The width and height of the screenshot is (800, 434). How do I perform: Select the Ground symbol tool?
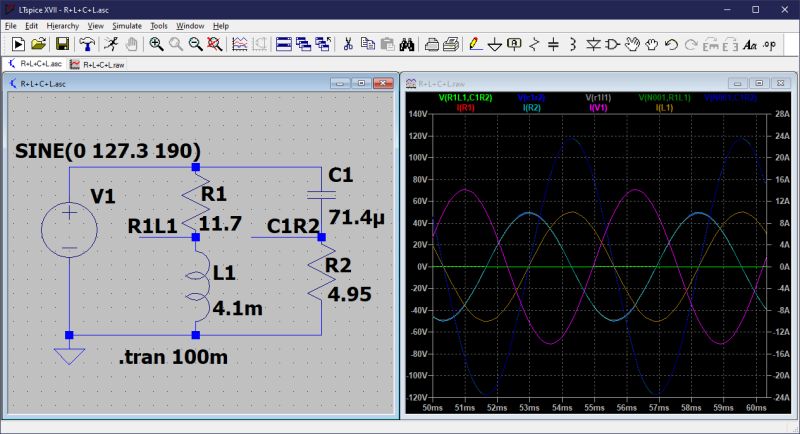tap(495, 45)
